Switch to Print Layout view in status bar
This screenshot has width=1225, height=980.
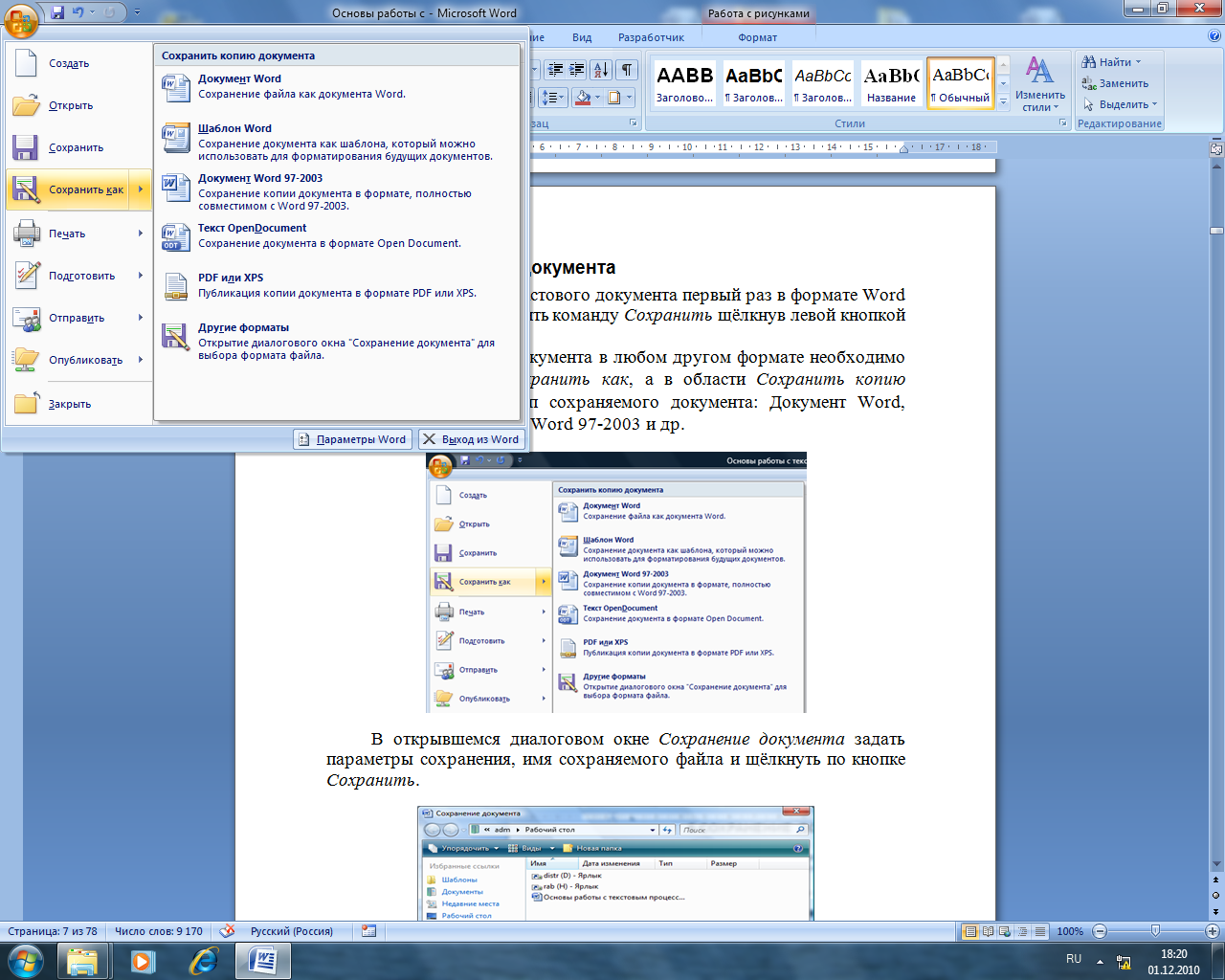pos(970,931)
